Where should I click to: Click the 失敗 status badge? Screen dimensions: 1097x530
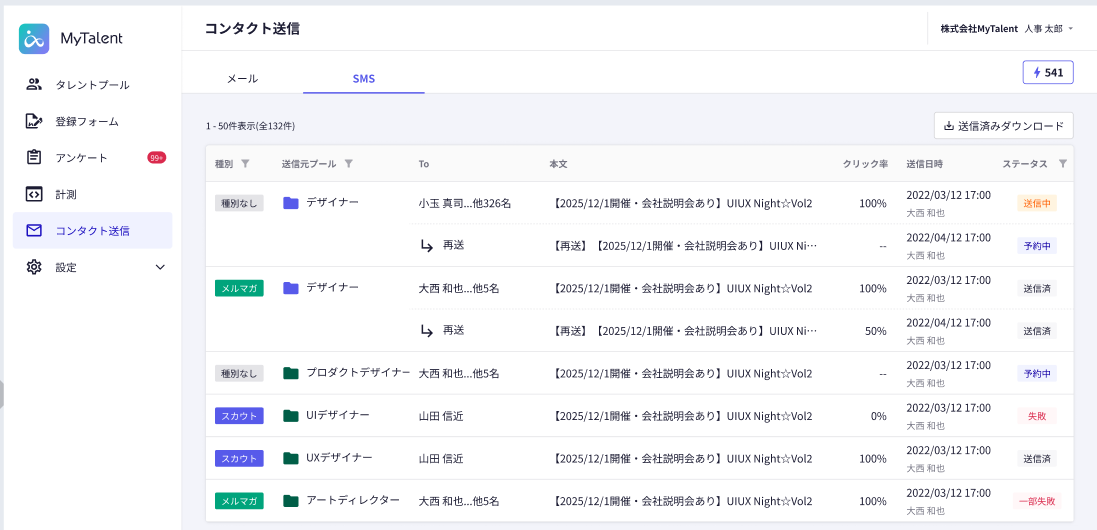click(x=1036, y=416)
